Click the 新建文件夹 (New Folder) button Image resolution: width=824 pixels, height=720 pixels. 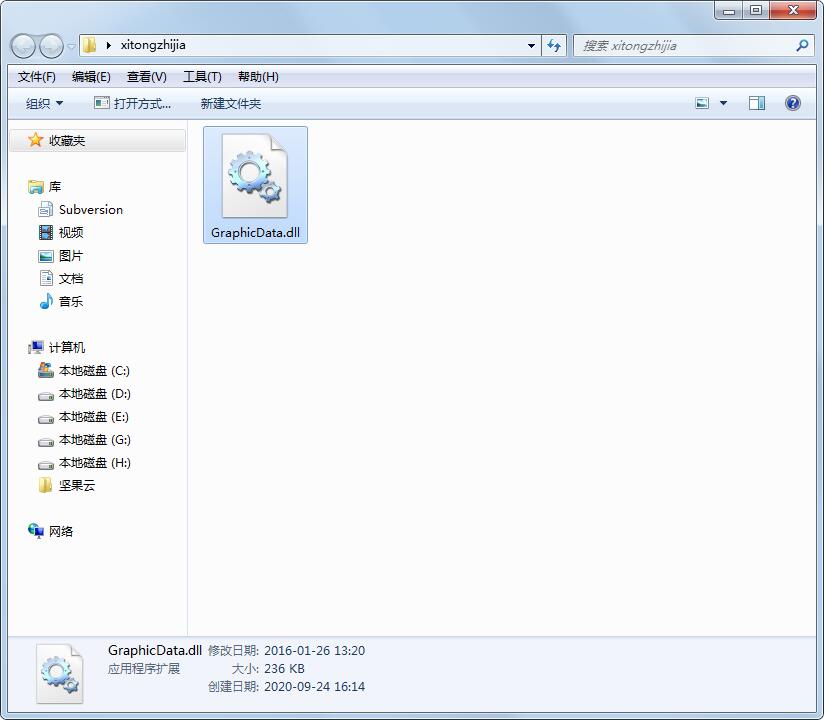click(230, 102)
